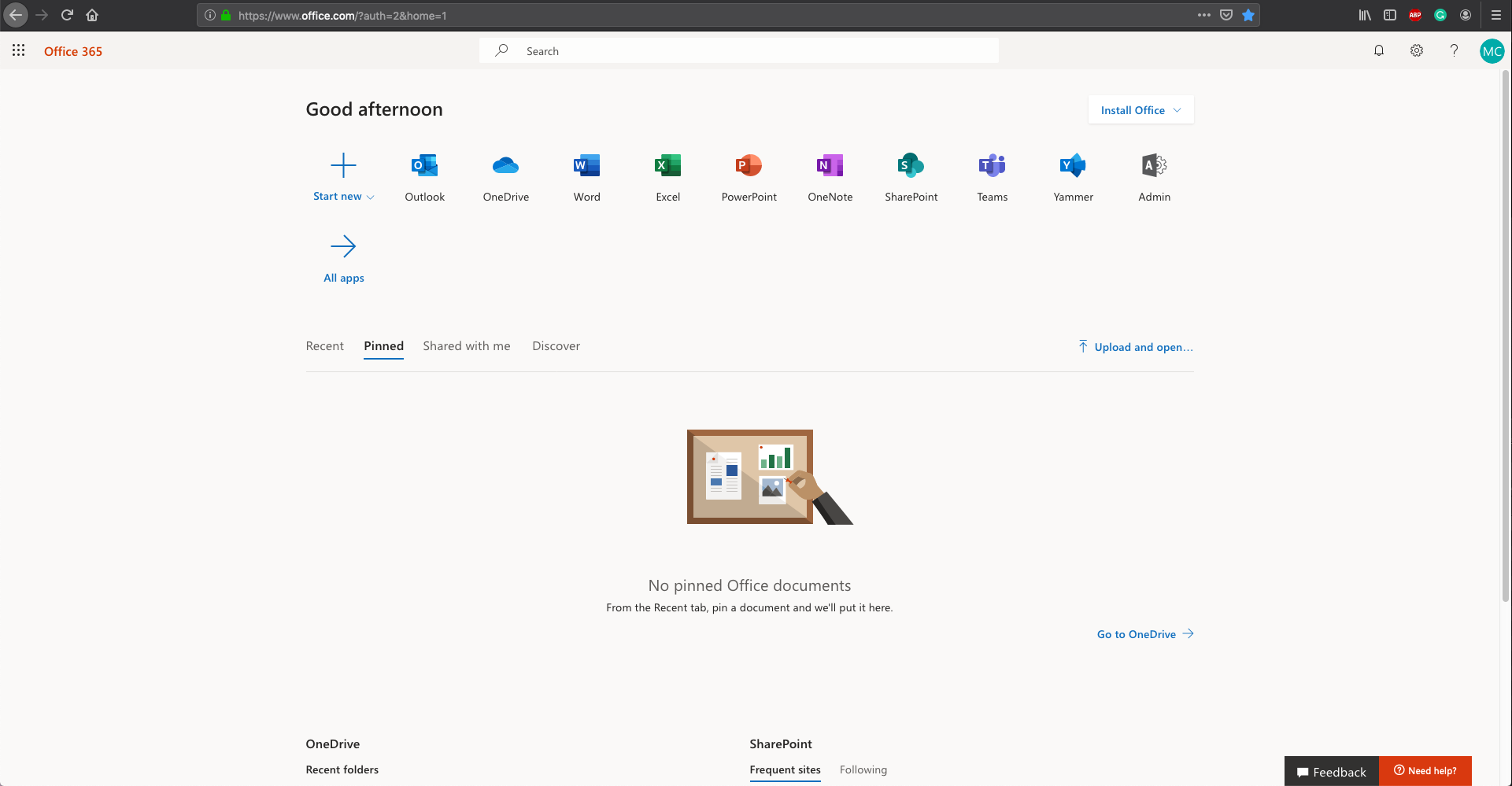
Task: Click Upload and open link
Action: pos(1136,347)
